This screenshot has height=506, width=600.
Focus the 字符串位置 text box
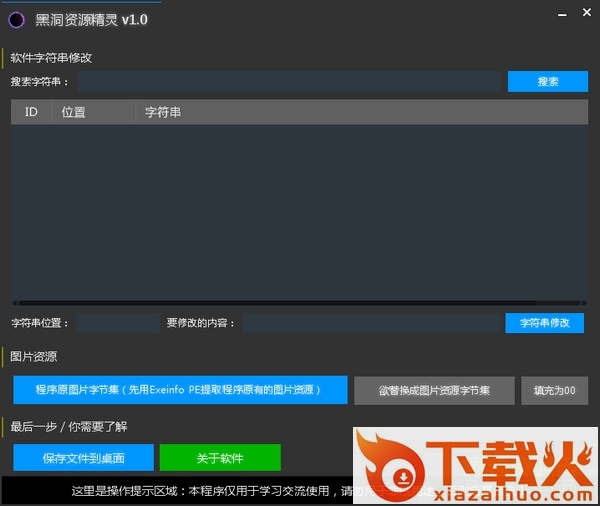tap(117, 323)
